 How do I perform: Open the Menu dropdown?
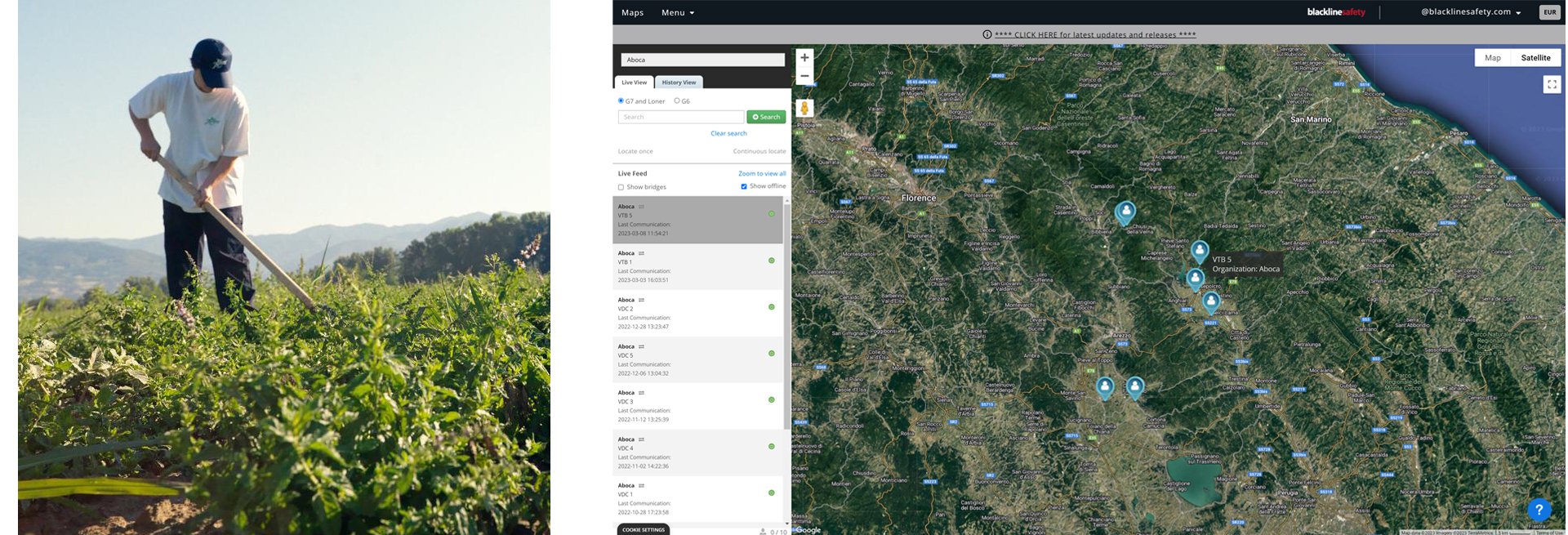point(678,12)
